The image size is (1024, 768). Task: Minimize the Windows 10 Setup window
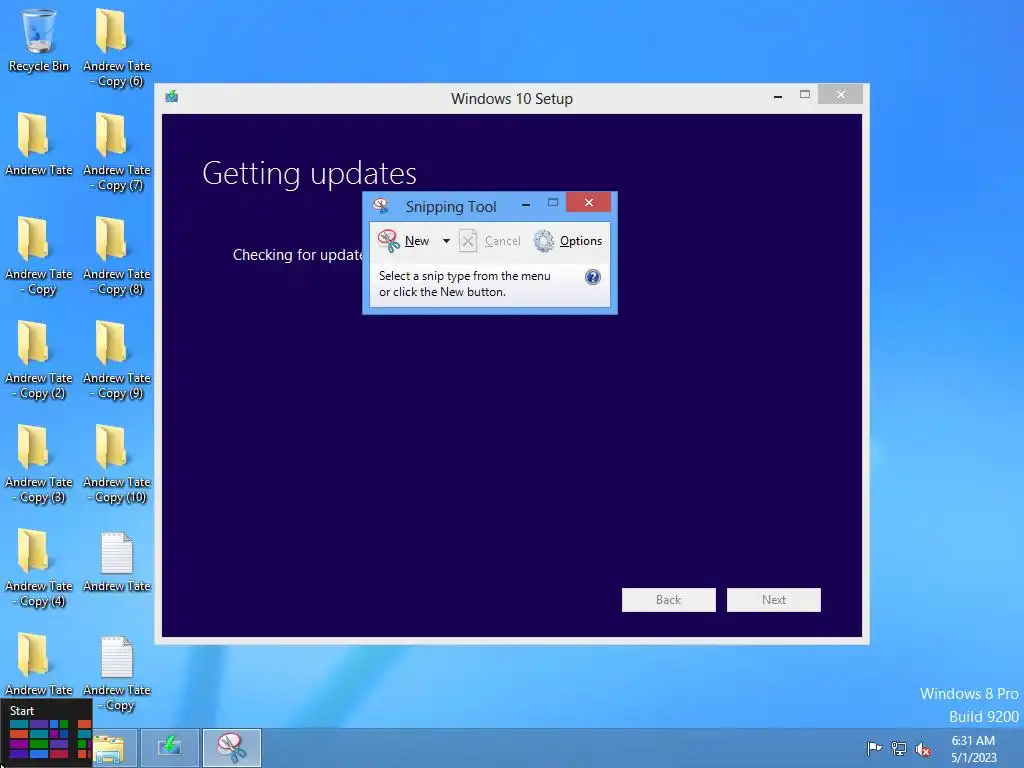pyautogui.click(x=777, y=96)
